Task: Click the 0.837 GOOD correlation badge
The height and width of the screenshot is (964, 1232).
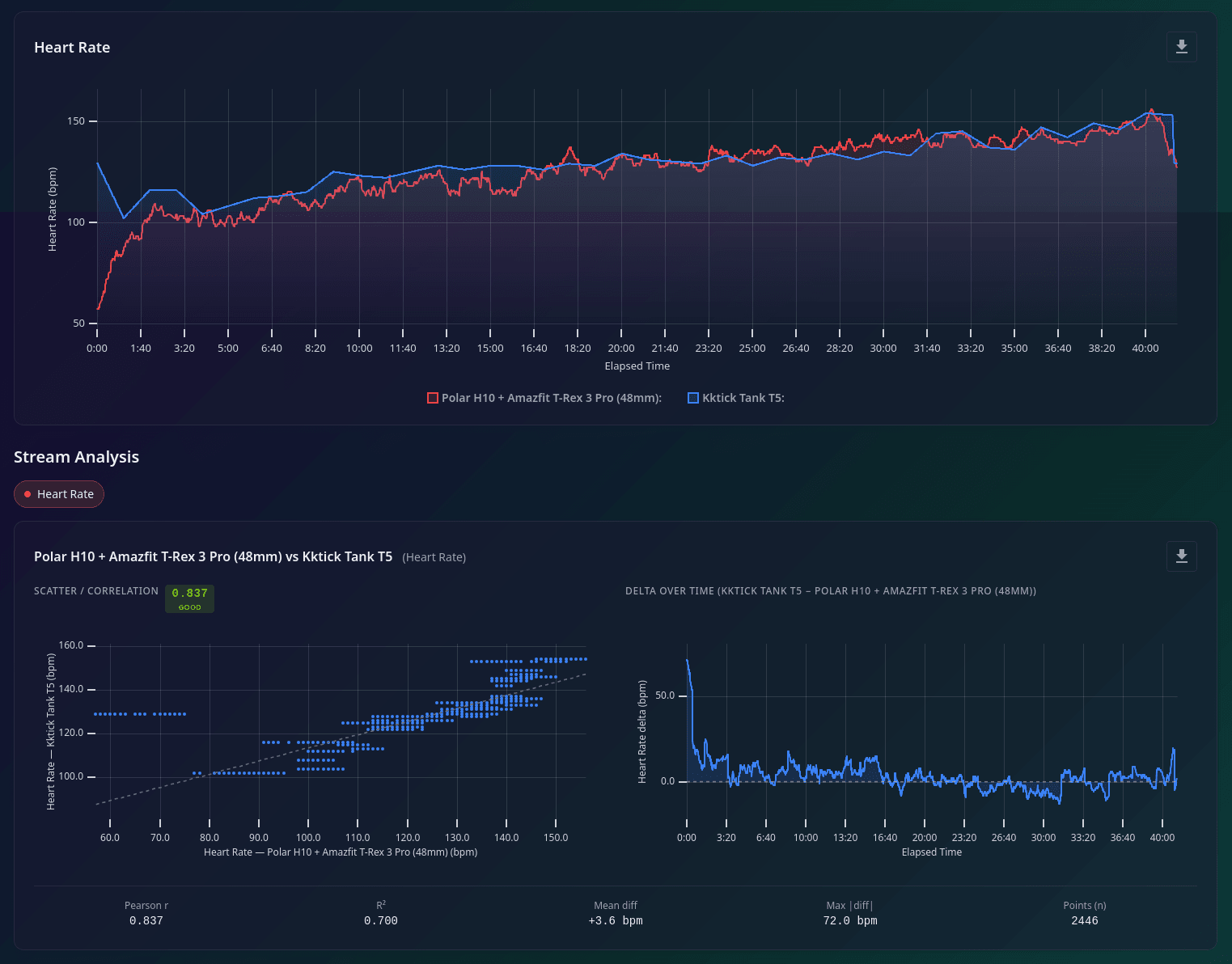Action: (x=189, y=598)
